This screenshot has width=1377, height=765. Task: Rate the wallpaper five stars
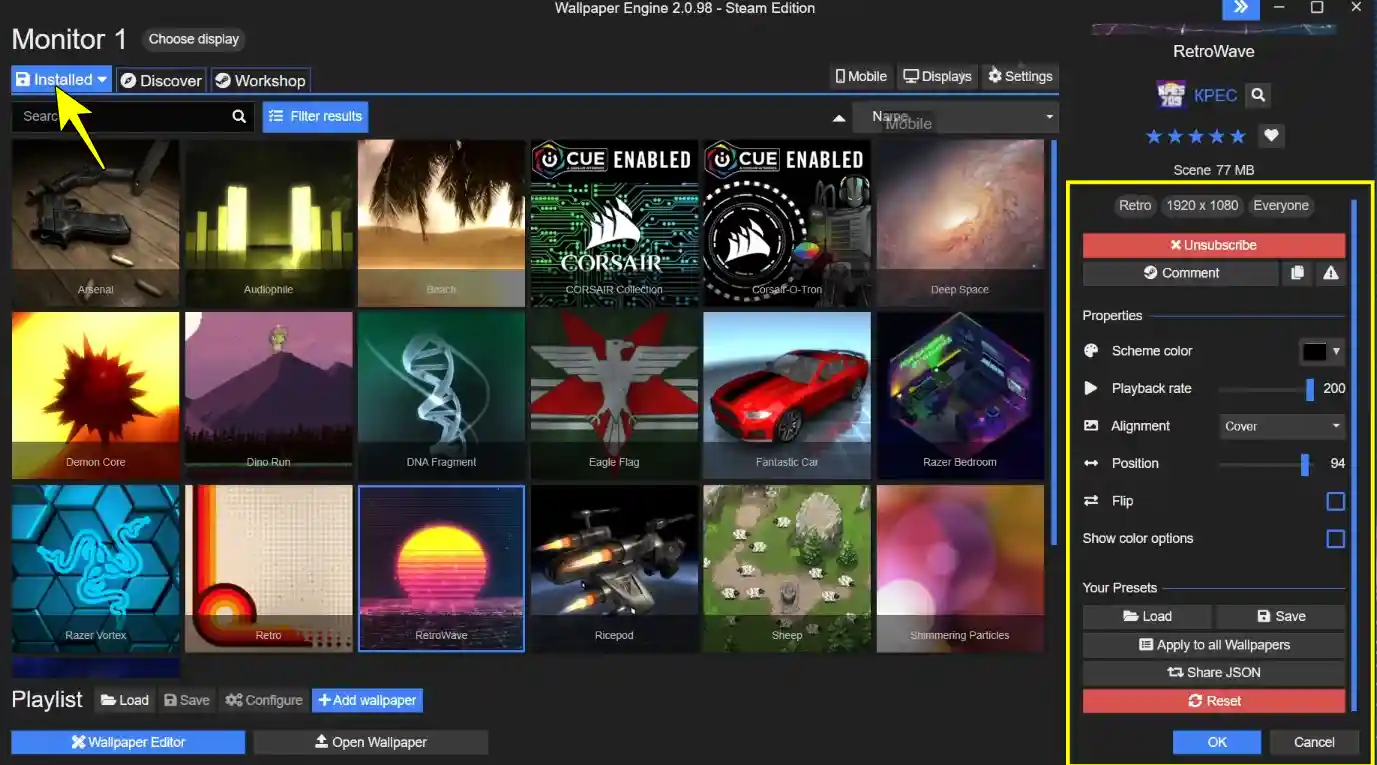[1238, 136]
